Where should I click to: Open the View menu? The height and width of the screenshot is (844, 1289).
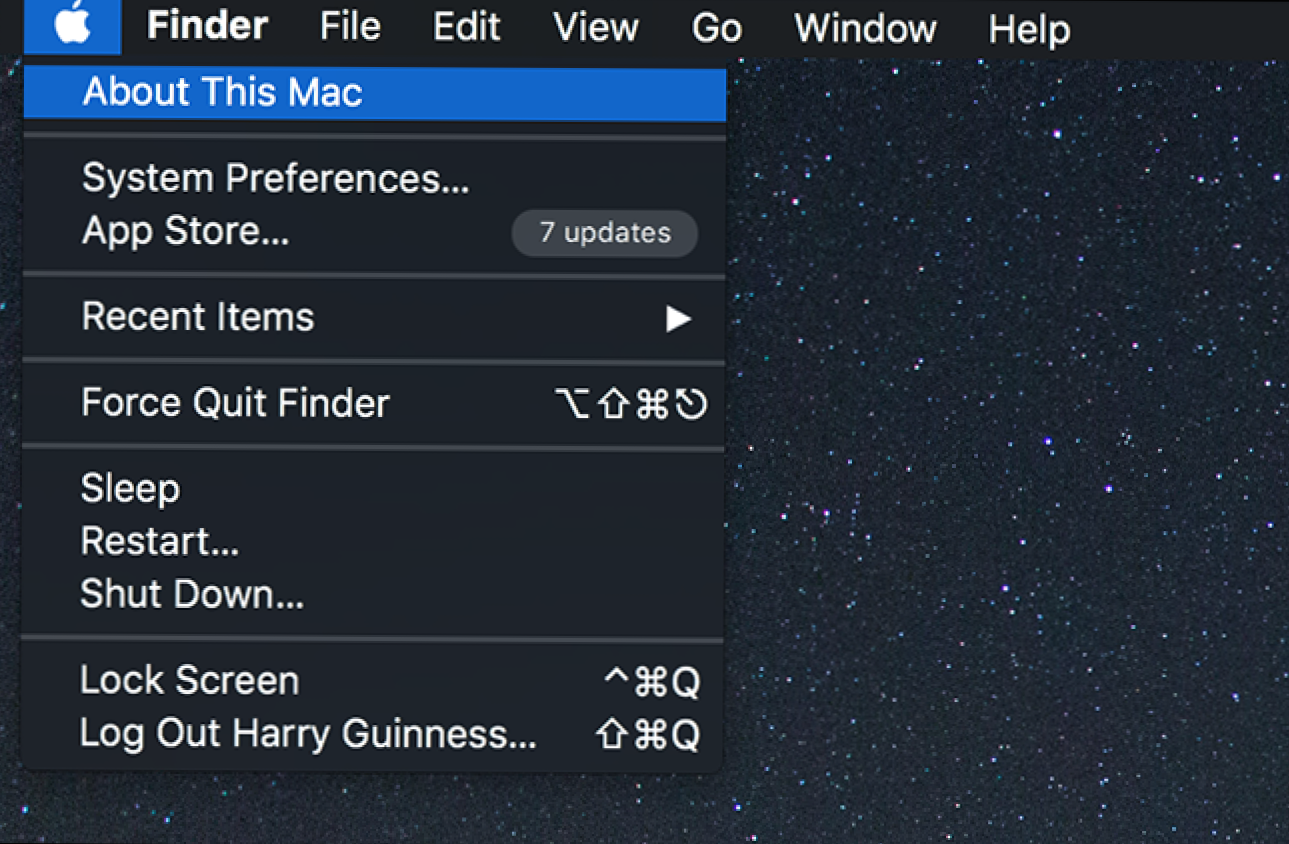pyautogui.click(x=596, y=27)
